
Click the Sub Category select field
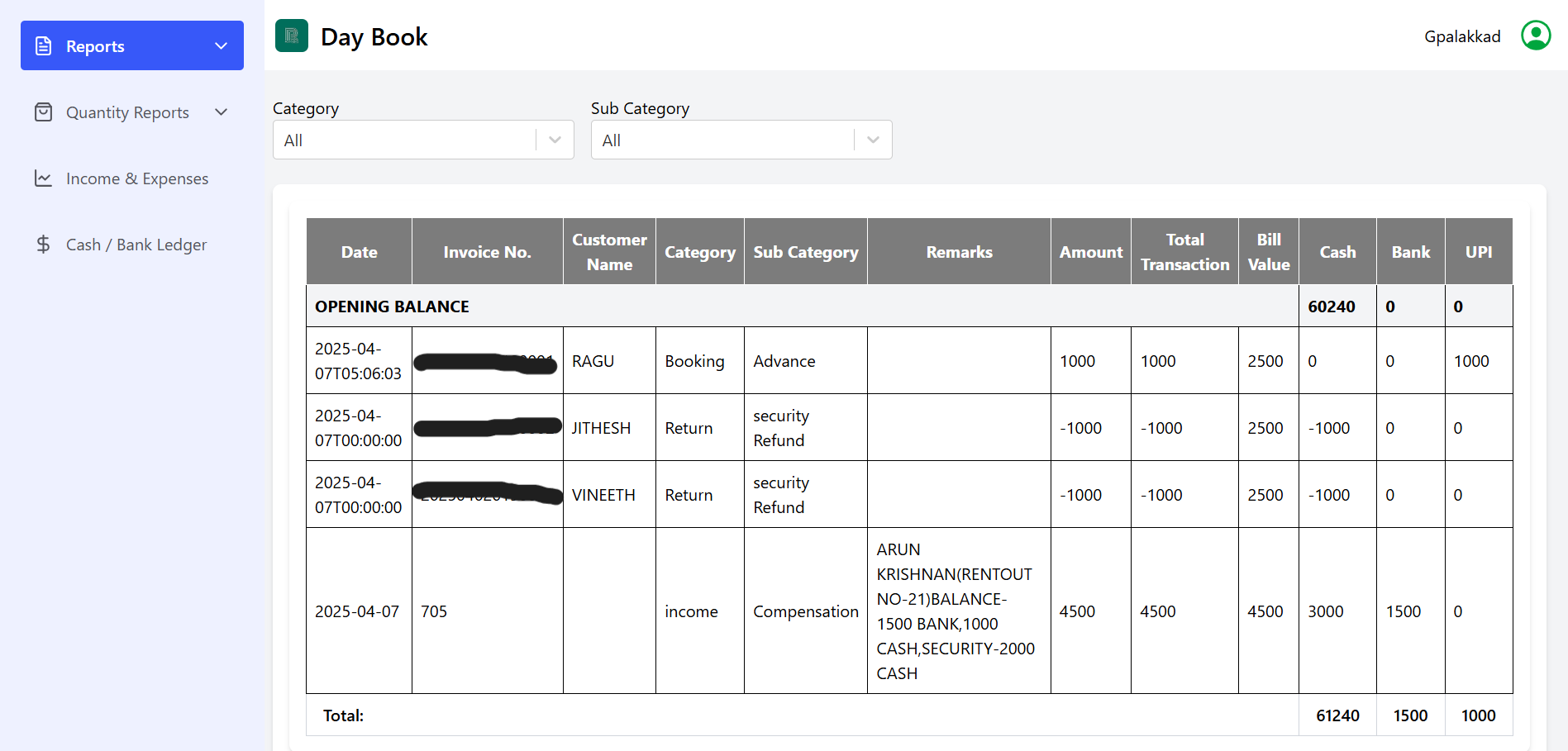(741, 140)
